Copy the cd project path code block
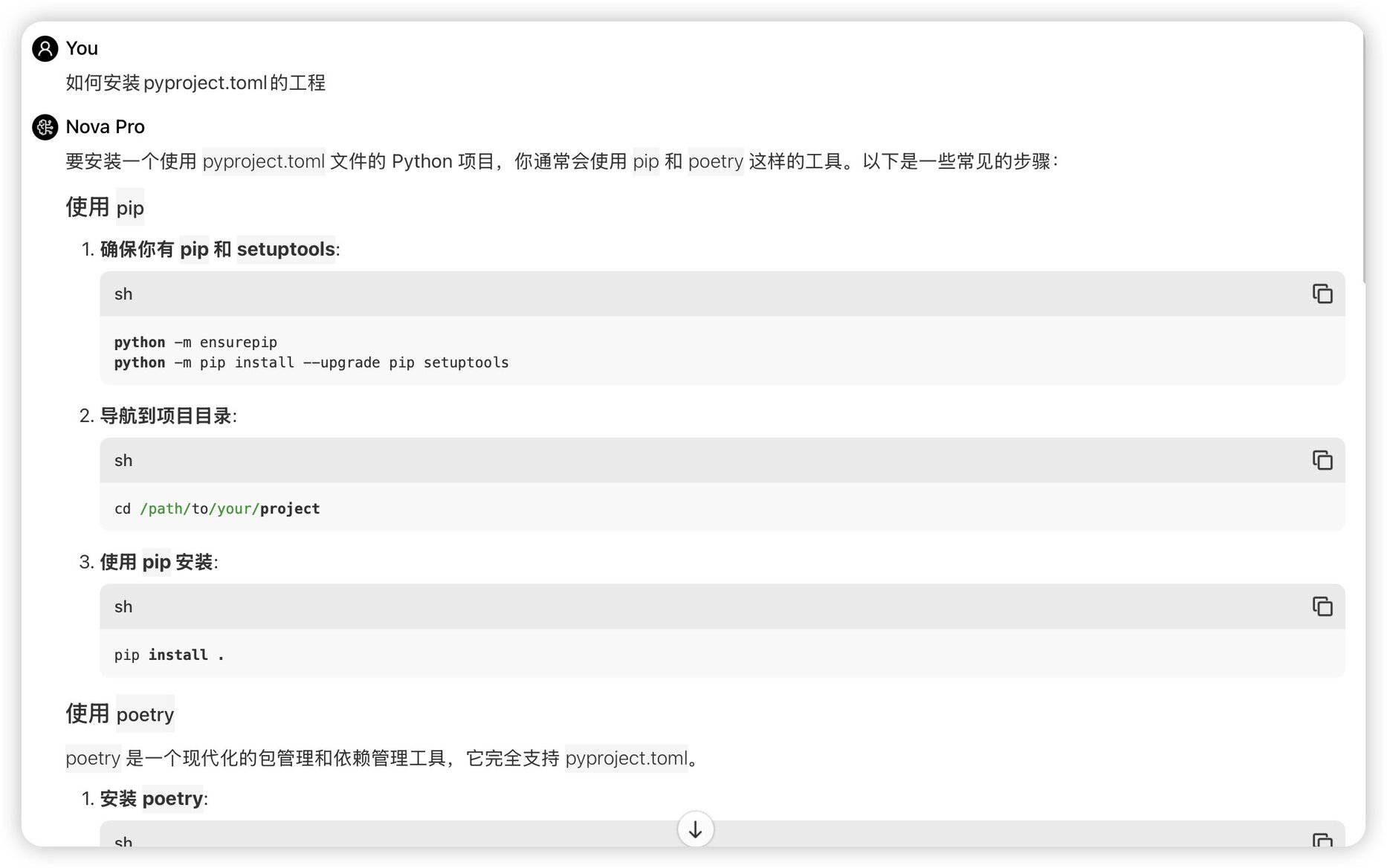 (x=1322, y=460)
